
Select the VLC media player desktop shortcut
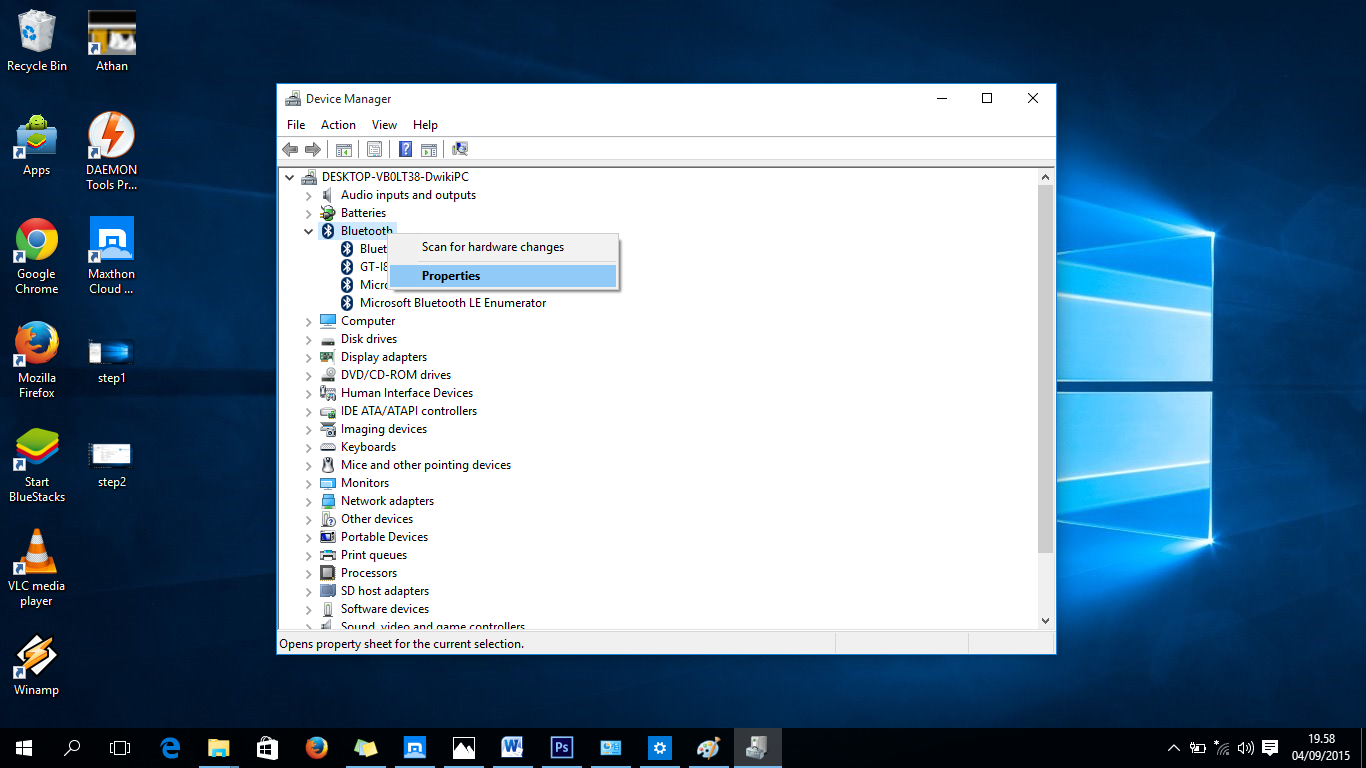point(37,568)
